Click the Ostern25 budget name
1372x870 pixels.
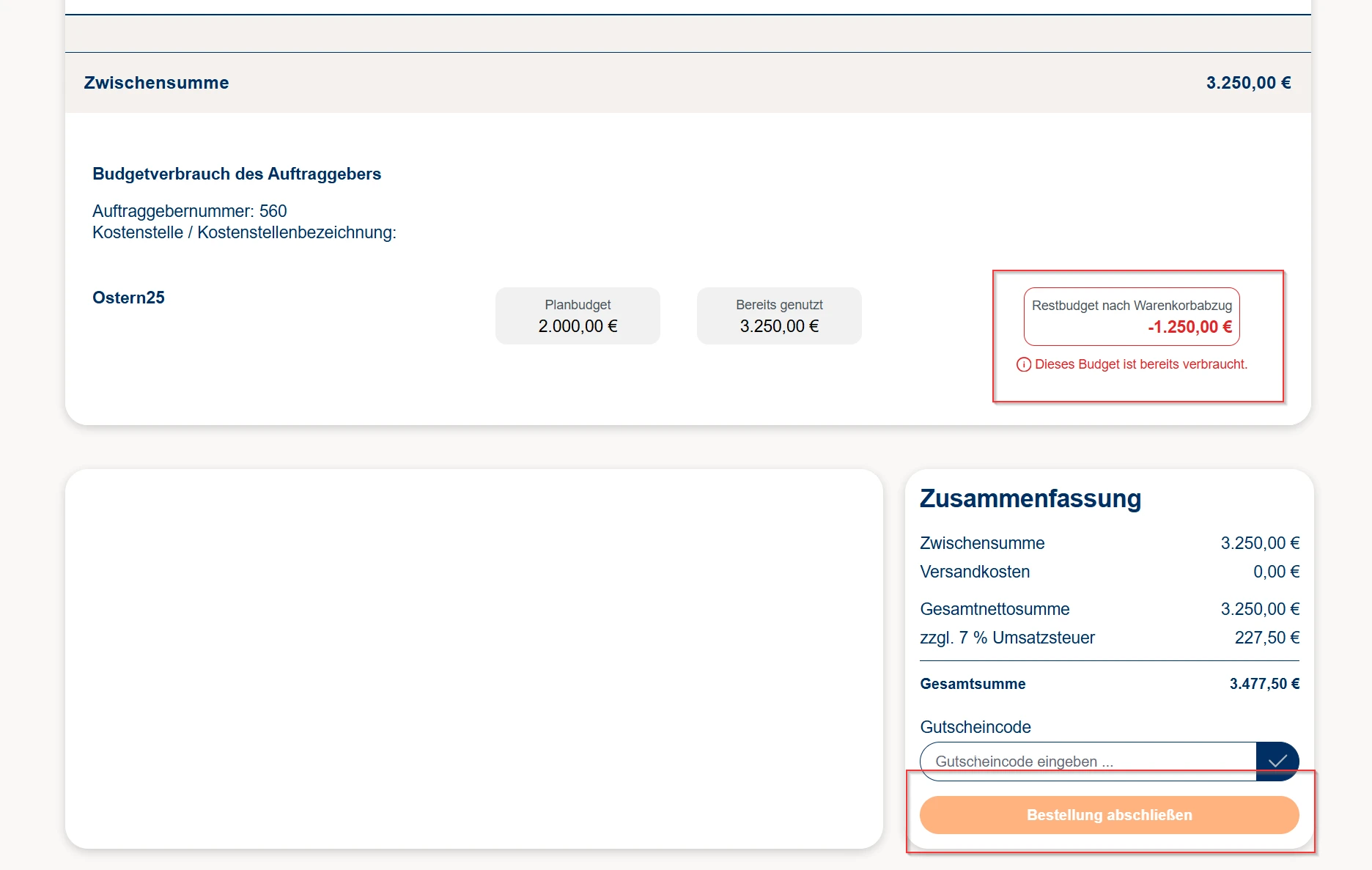point(128,298)
